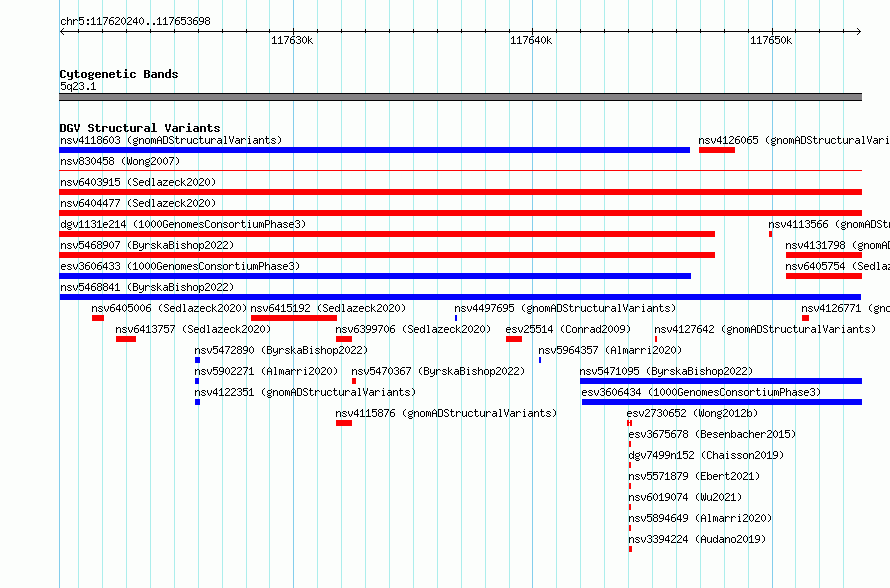Image resolution: width=890 pixels, height=588 pixels.
Task: Open nsv5470367 (ByrskaBishop2022) label
Action: pyautogui.click(x=438, y=371)
